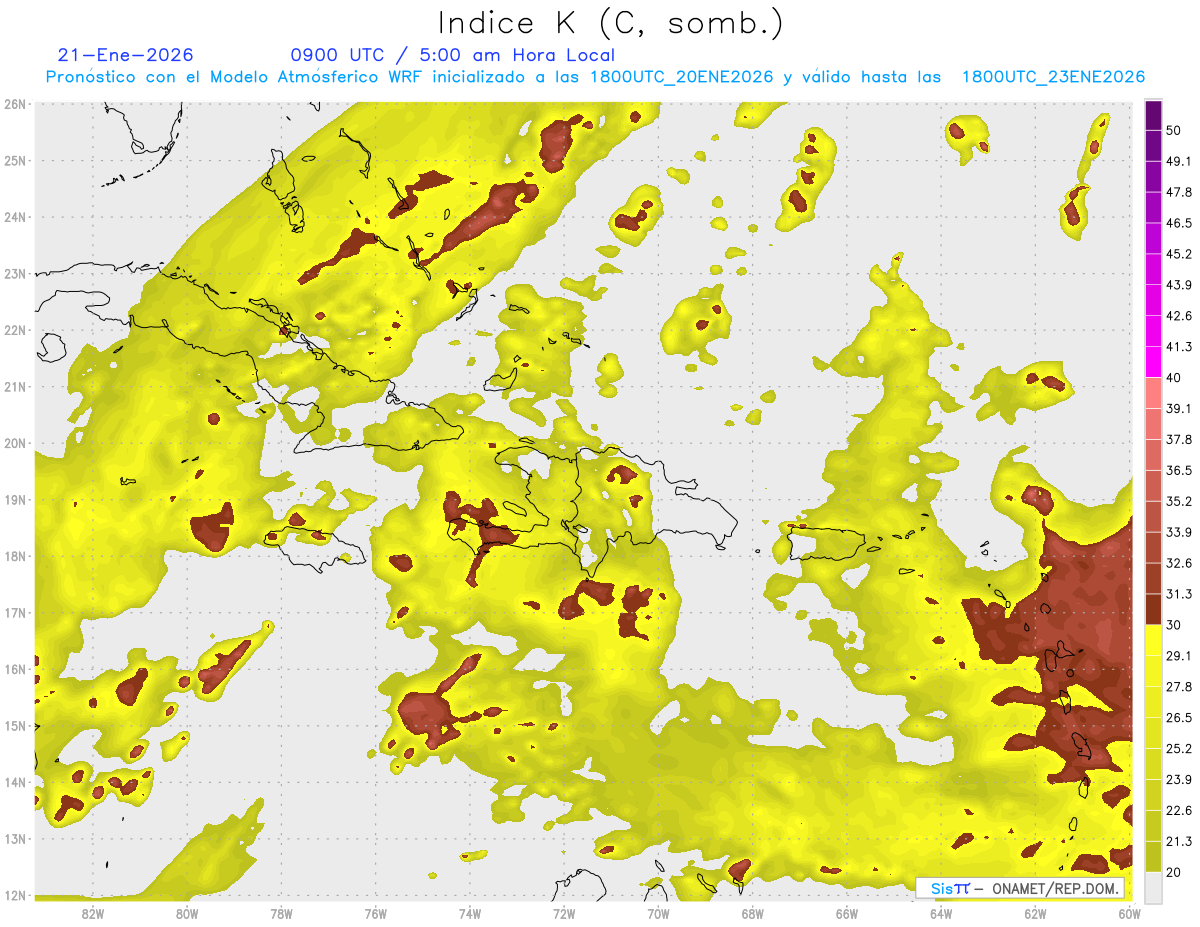Click the 70W longitude label
Screen dimensions: 1200x927
tap(658, 913)
